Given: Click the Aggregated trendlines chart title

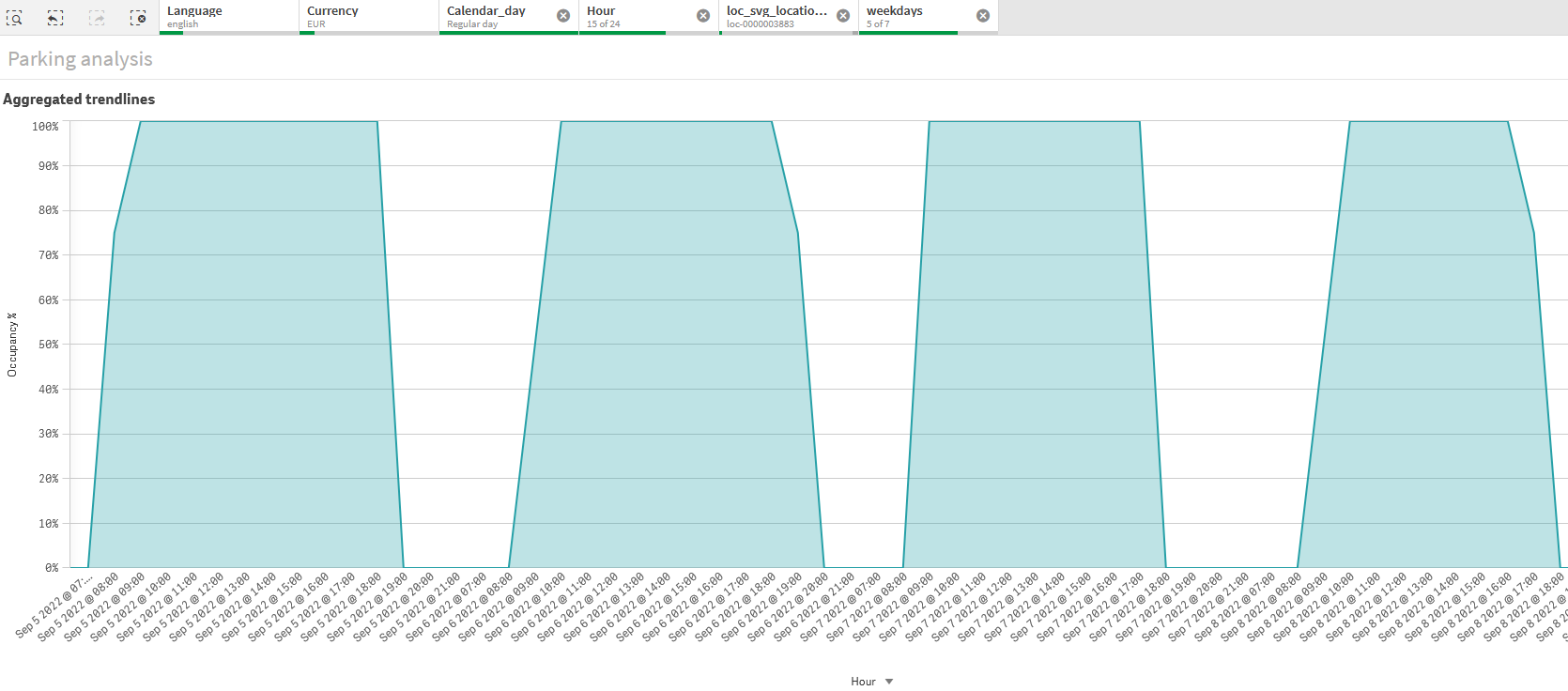Looking at the screenshot, I should click(79, 100).
